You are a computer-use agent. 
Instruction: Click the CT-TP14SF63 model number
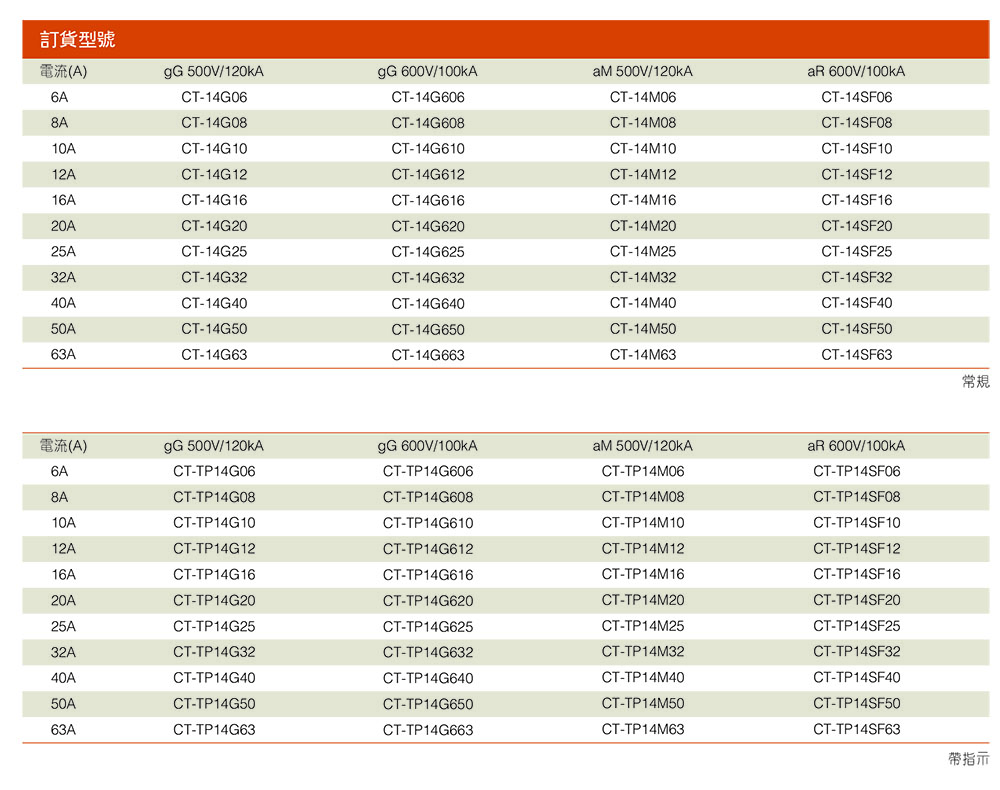(x=857, y=729)
